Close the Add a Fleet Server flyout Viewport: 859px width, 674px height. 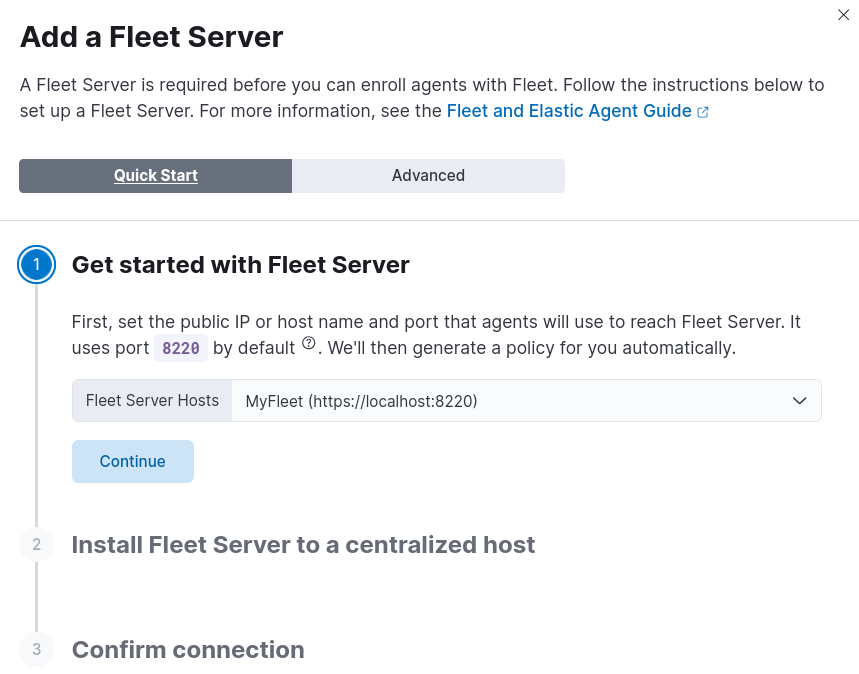point(843,15)
